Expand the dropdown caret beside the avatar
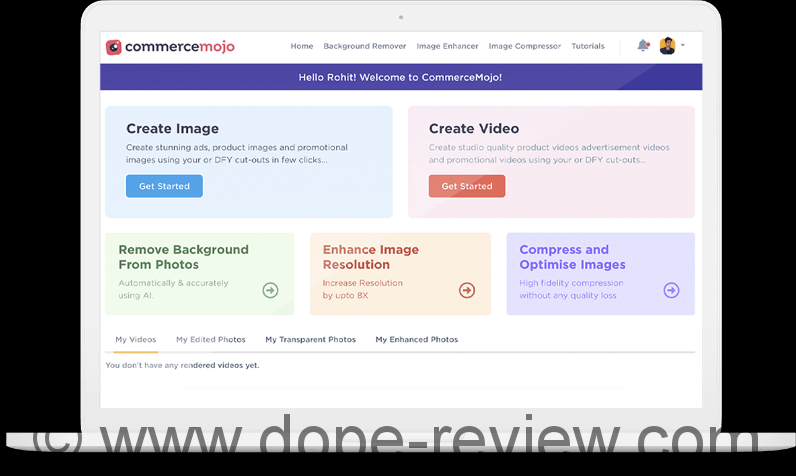 pyautogui.click(x=683, y=46)
